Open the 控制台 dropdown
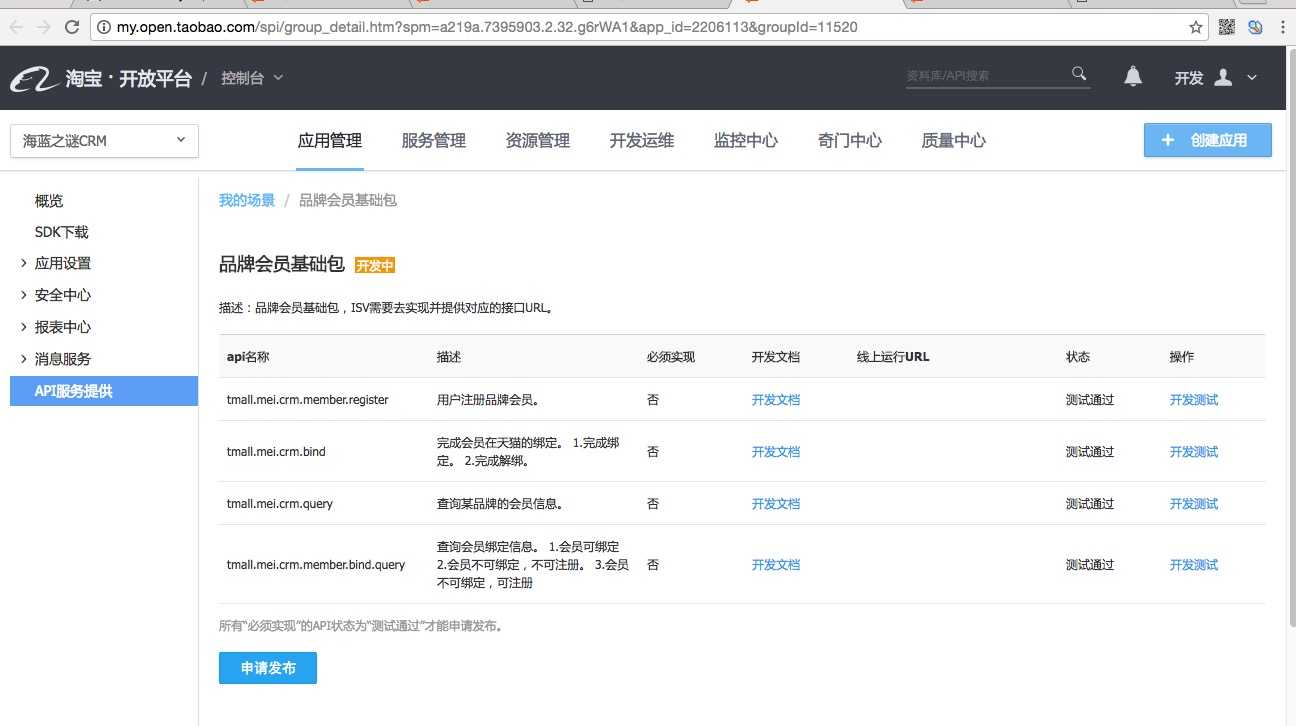 [x=252, y=78]
